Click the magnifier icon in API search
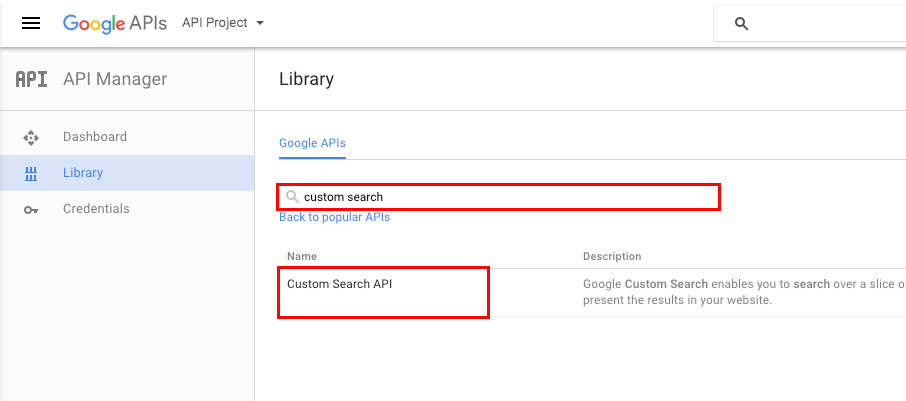The image size is (906, 401). tap(292, 197)
